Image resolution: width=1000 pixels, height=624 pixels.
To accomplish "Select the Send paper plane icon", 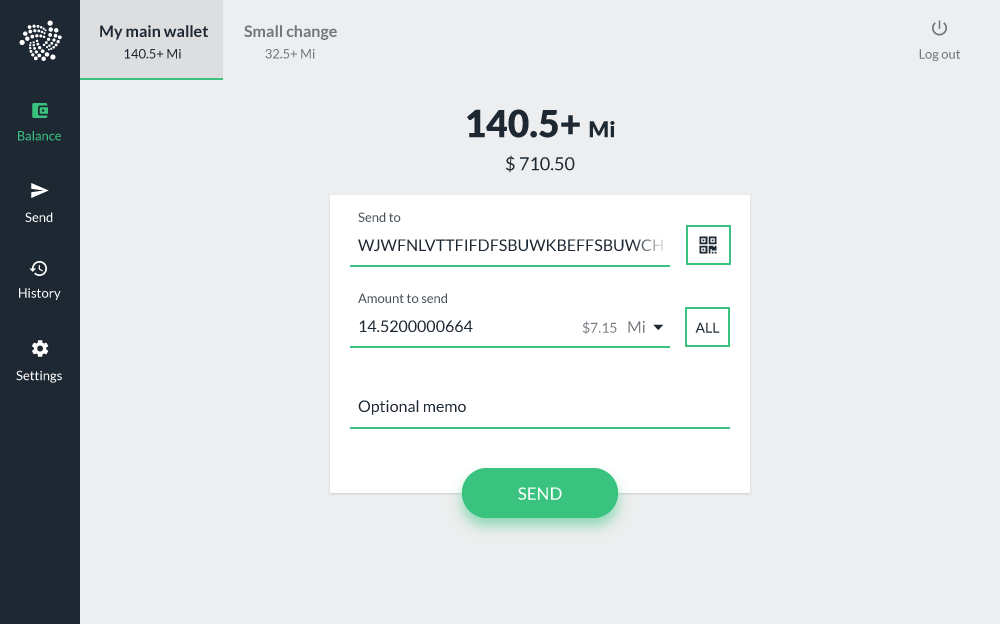I will [x=40, y=190].
